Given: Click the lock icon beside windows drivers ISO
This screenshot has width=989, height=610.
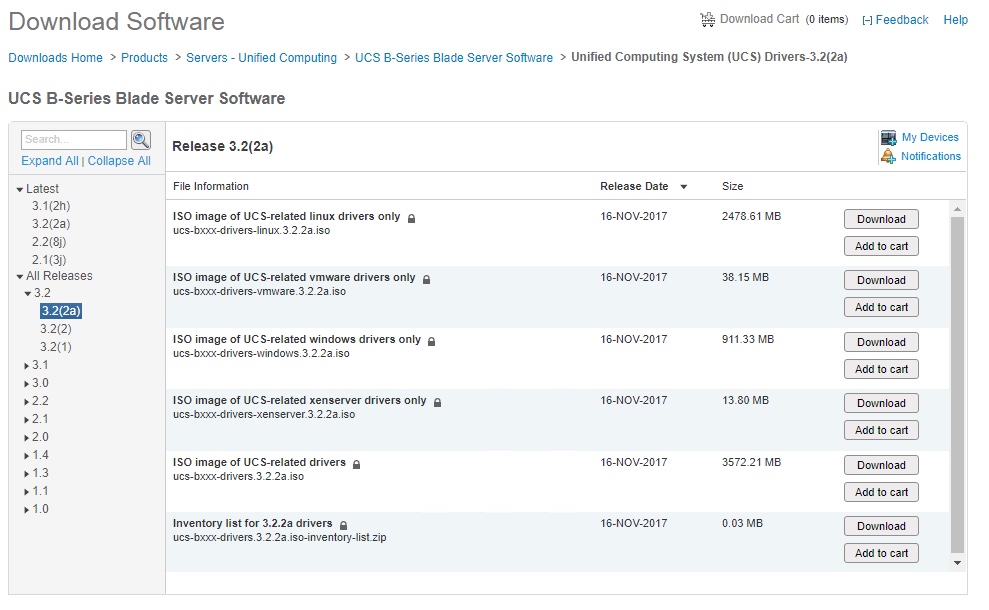Looking at the screenshot, I should click(x=432, y=341).
